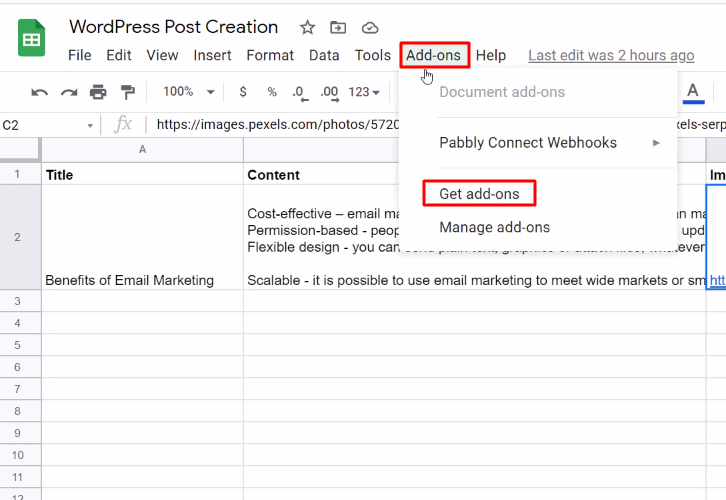Open the Help menu
The width and height of the screenshot is (726, 500).
coord(491,55)
